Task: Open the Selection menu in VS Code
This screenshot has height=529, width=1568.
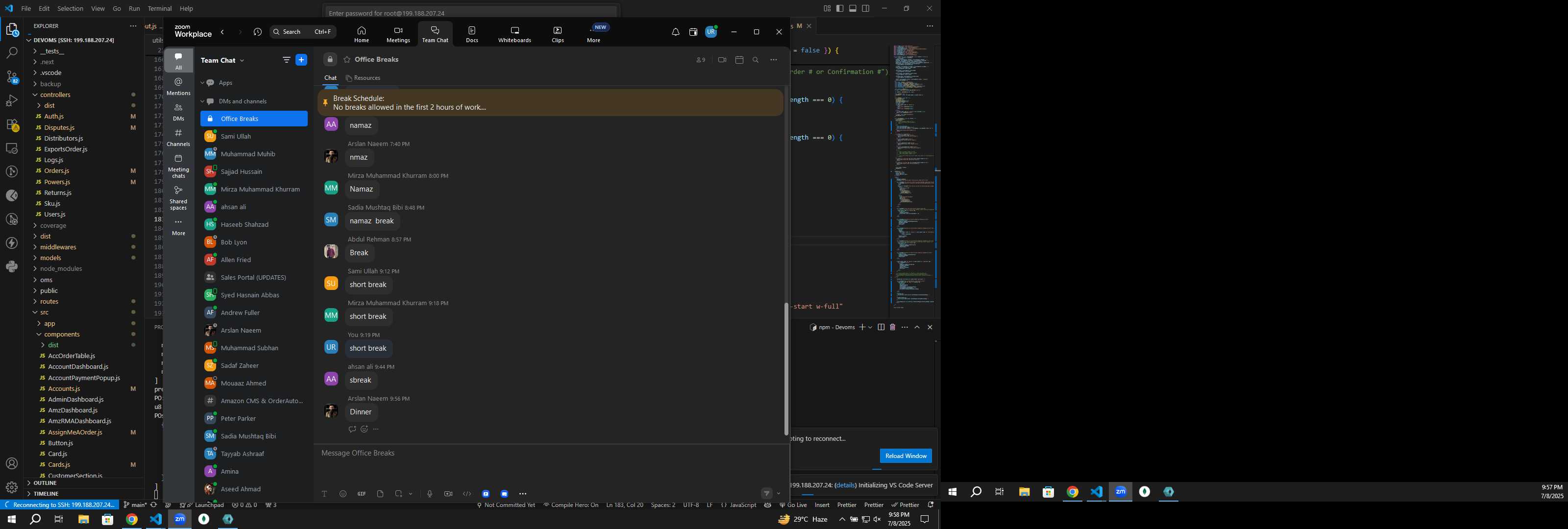Action: (x=70, y=8)
